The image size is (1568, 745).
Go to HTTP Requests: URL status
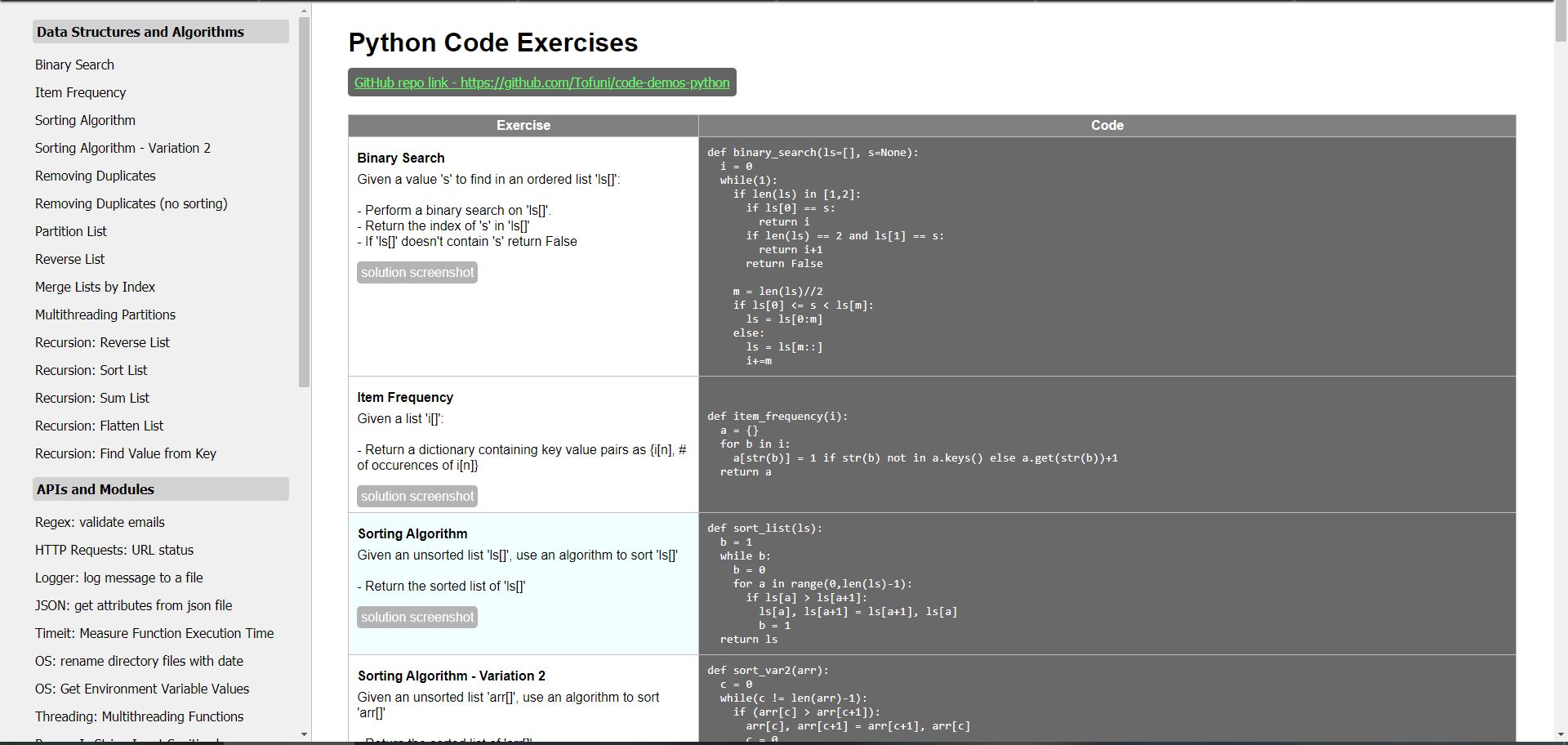click(x=114, y=550)
